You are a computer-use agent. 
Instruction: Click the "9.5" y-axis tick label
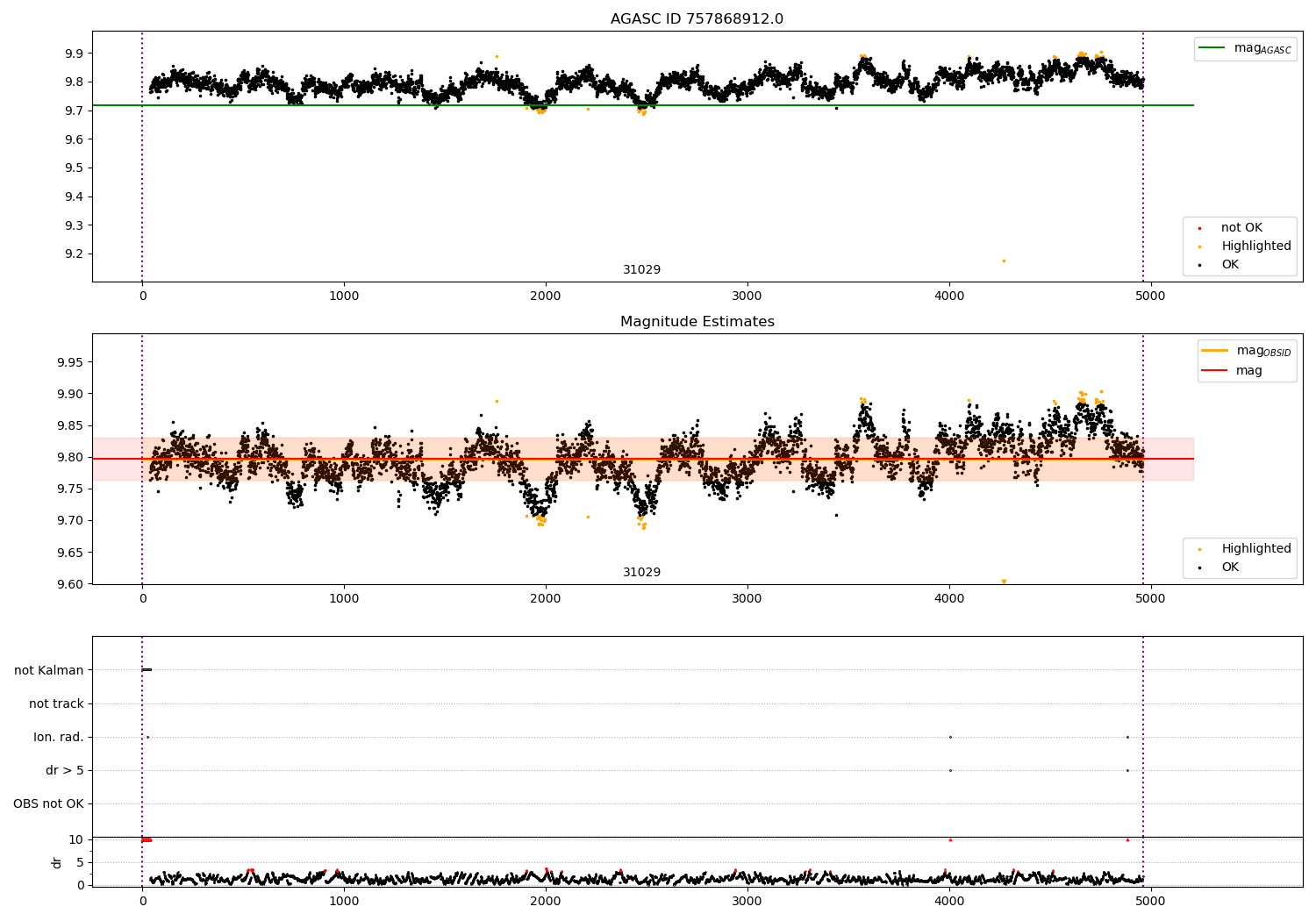point(74,168)
